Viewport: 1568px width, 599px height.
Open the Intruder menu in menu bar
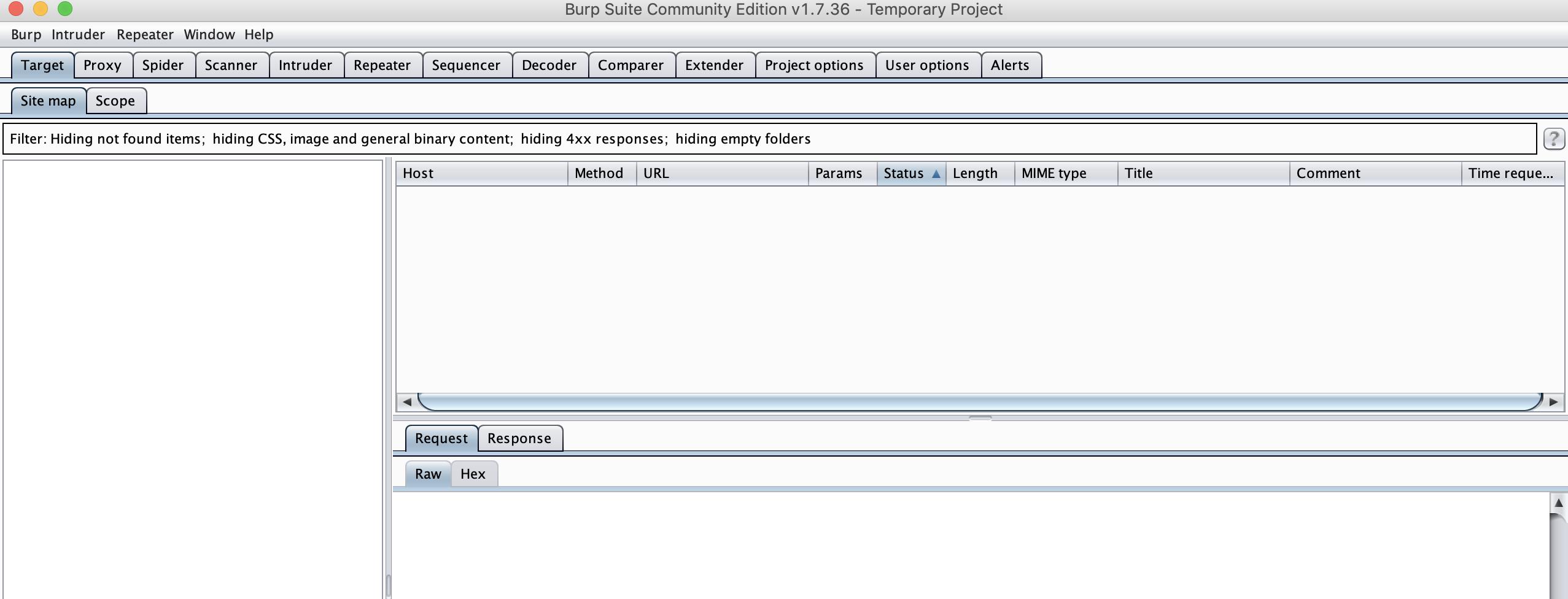[x=78, y=34]
